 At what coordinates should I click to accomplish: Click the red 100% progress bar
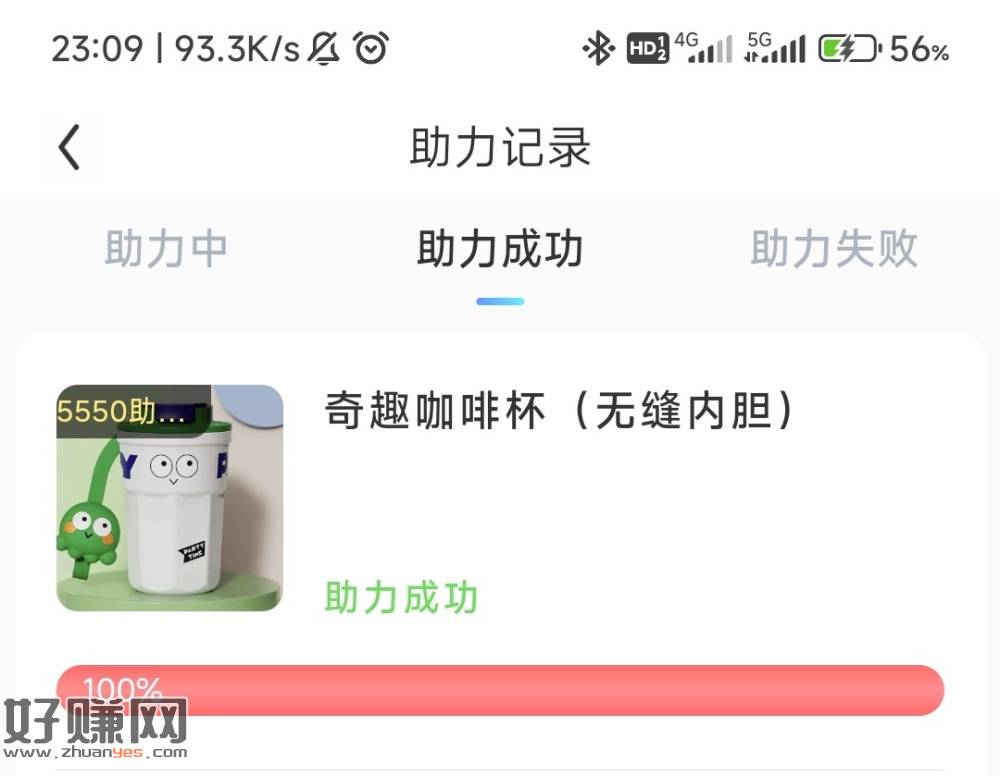tap(500, 690)
